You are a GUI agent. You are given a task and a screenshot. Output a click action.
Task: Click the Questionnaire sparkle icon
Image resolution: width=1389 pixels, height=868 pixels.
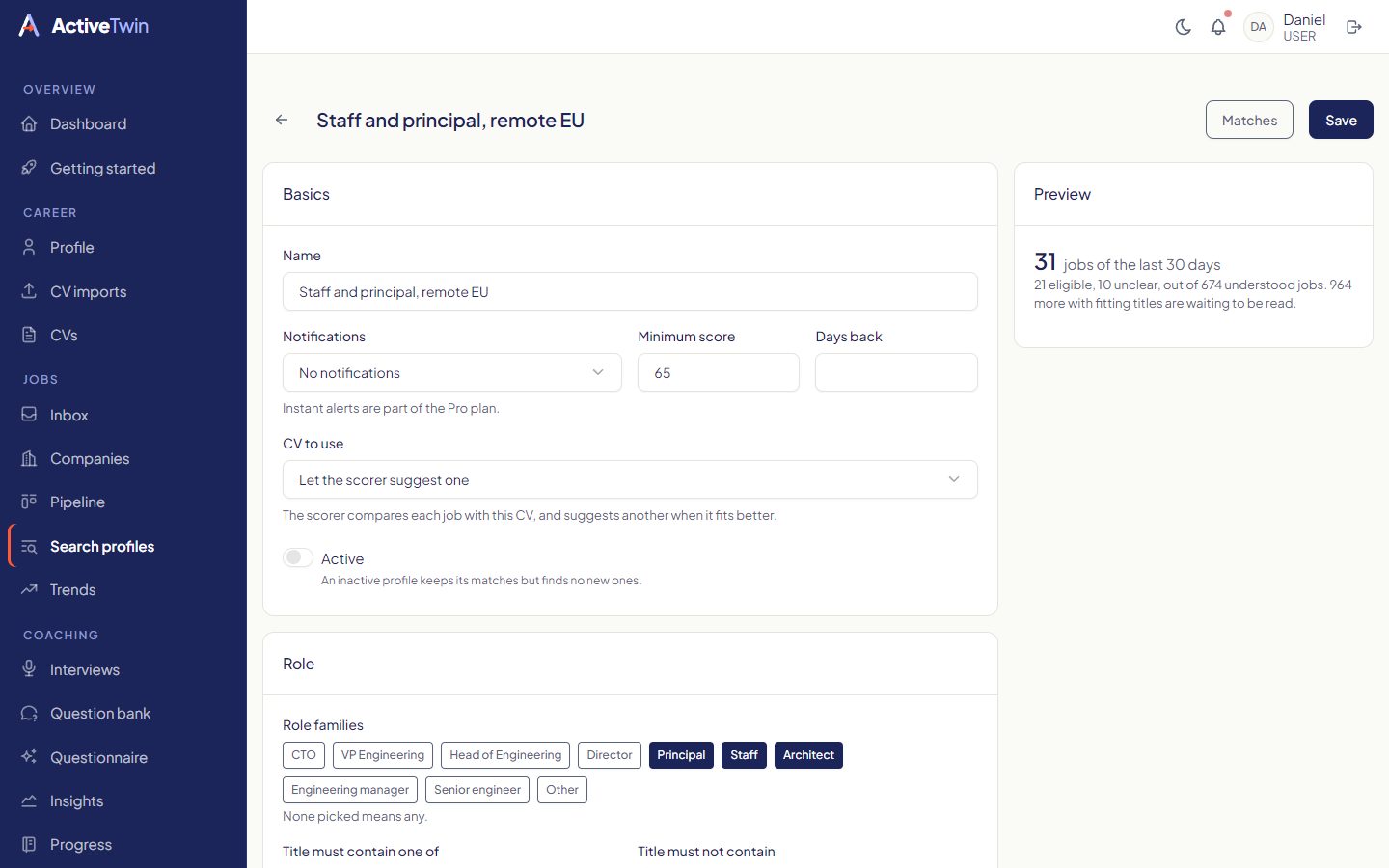click(x=29, y=757)
